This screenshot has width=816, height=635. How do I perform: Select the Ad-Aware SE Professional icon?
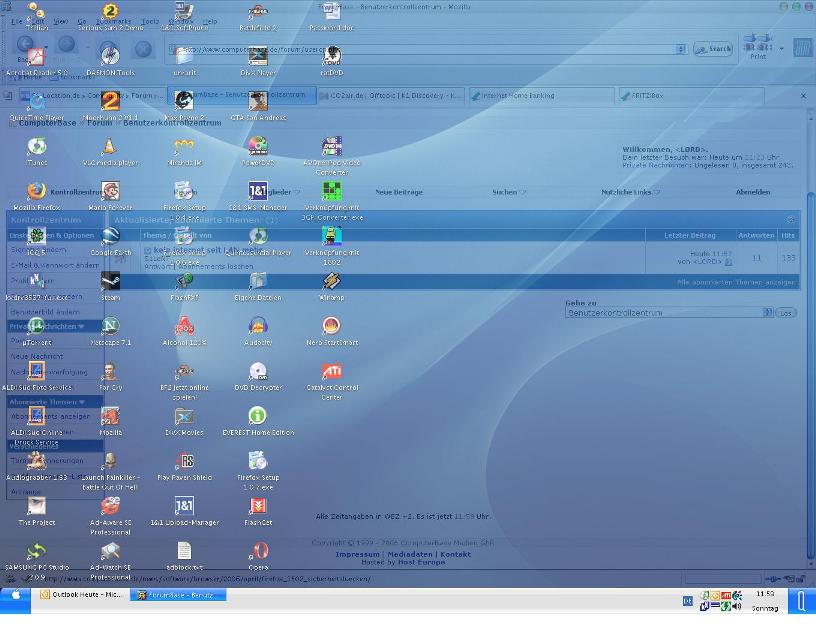pyautogui.click(x=110, y=516)
